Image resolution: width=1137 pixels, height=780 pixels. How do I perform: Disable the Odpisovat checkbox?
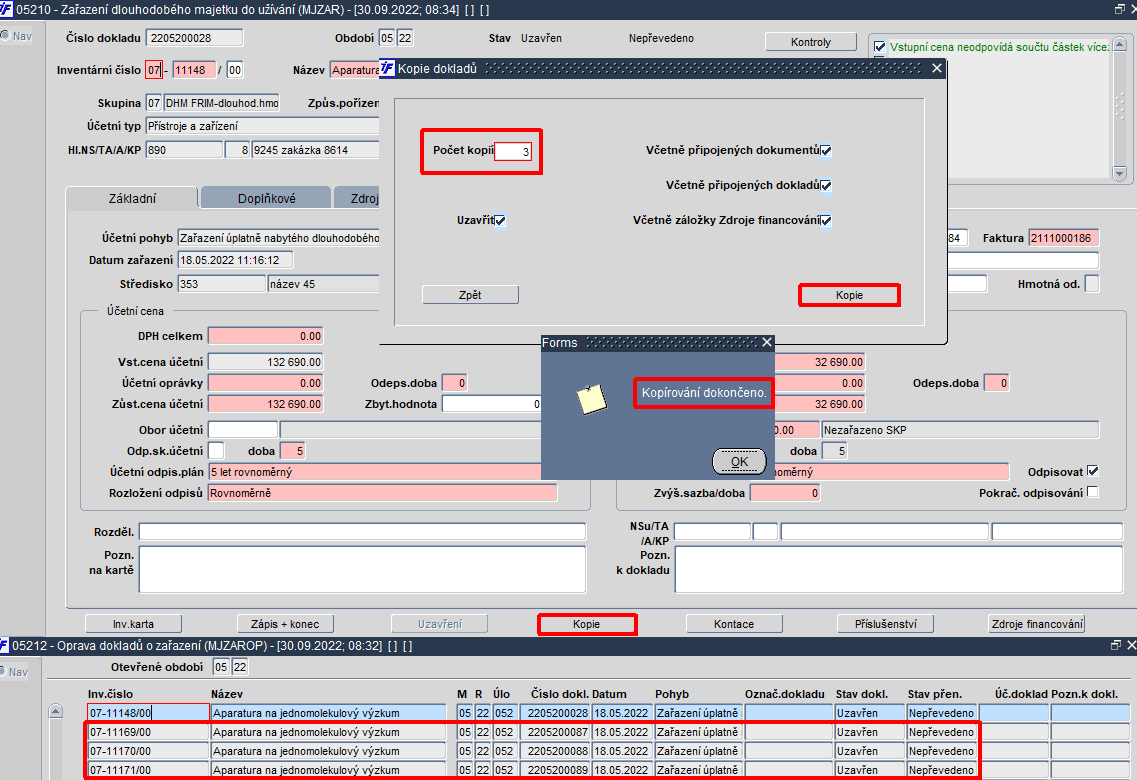click(x=1093, y=471)
